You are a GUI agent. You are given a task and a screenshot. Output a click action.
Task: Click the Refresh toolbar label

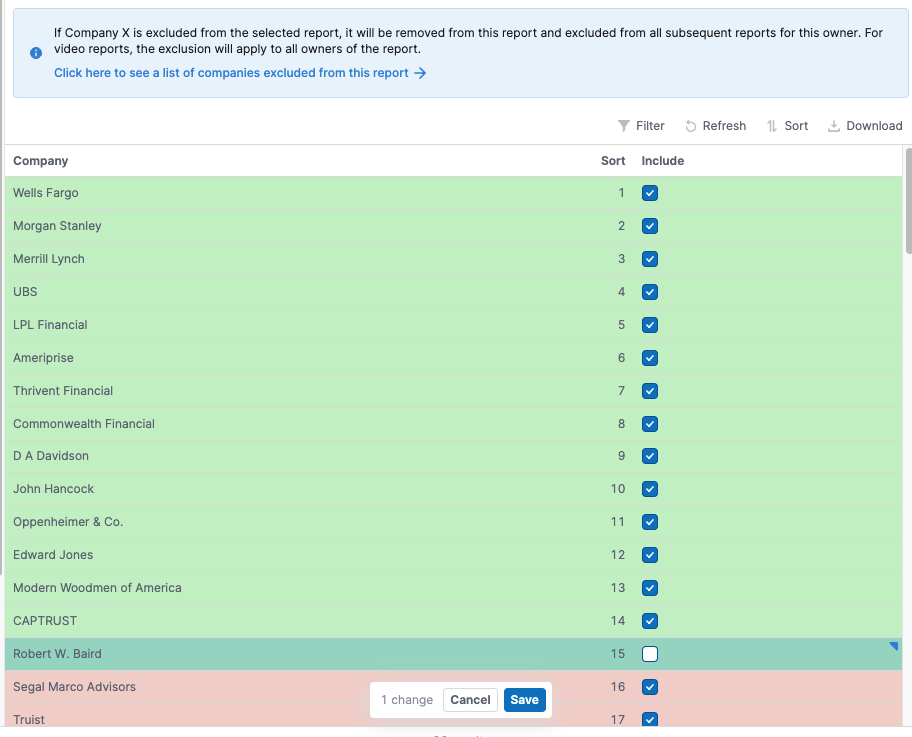pos(724,126)
